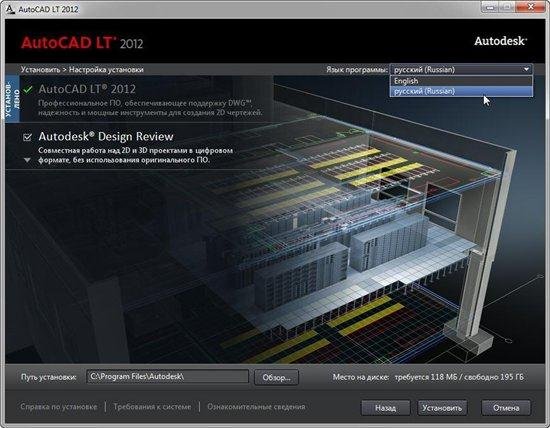This screenshot has height=428, width=550.
Task: Open Требования к системе link
Action: 152,407
